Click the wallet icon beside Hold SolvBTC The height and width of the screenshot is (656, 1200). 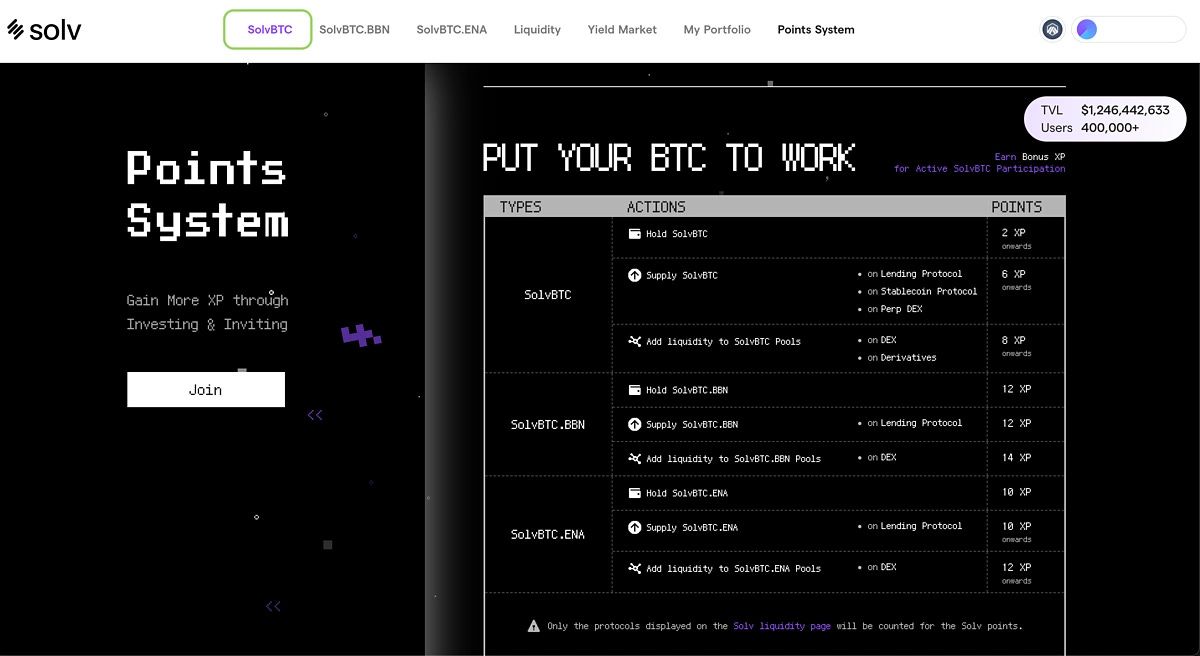coord(634,234)
